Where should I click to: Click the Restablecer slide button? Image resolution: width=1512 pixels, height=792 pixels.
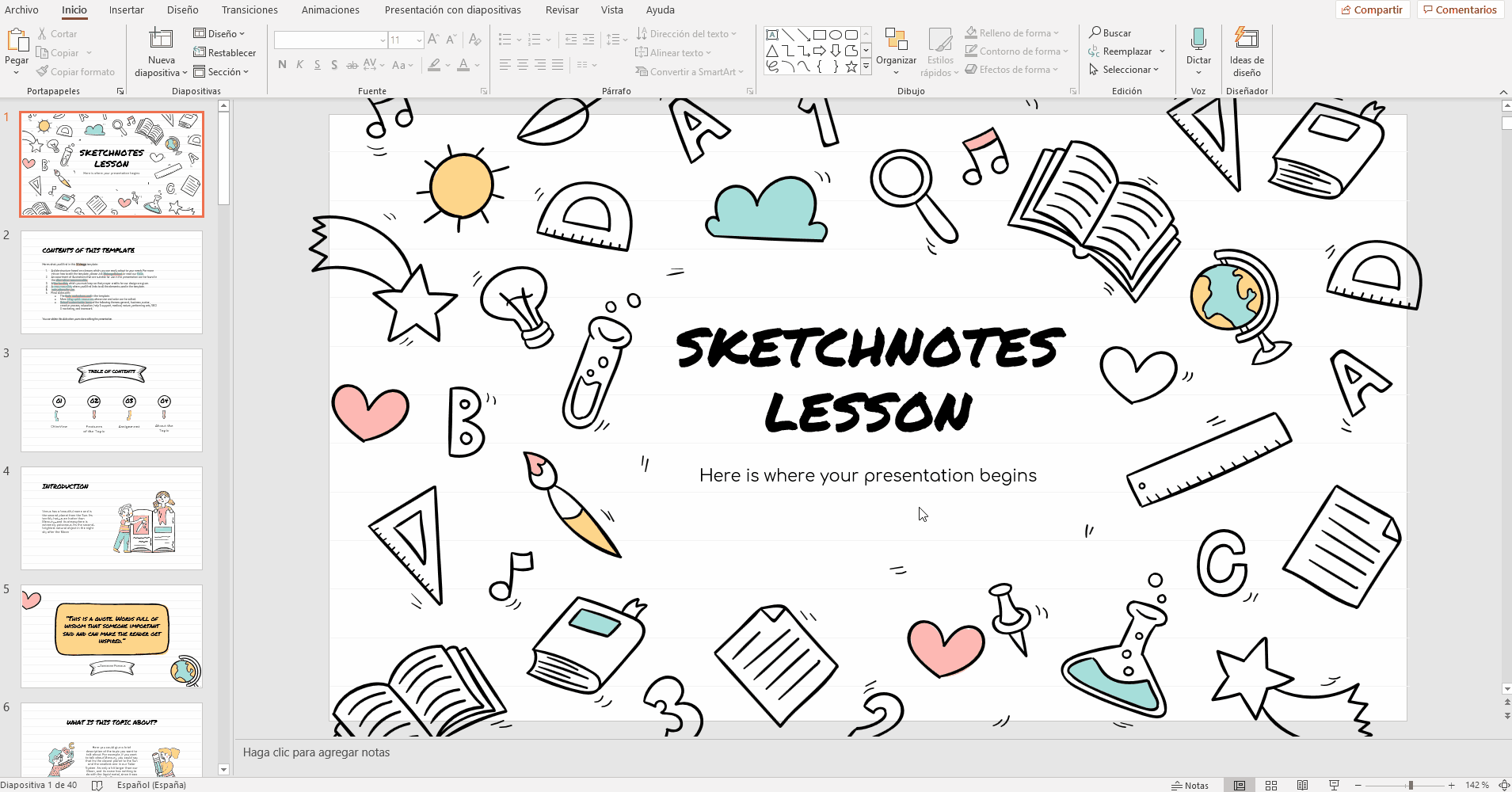coord(225,53)
